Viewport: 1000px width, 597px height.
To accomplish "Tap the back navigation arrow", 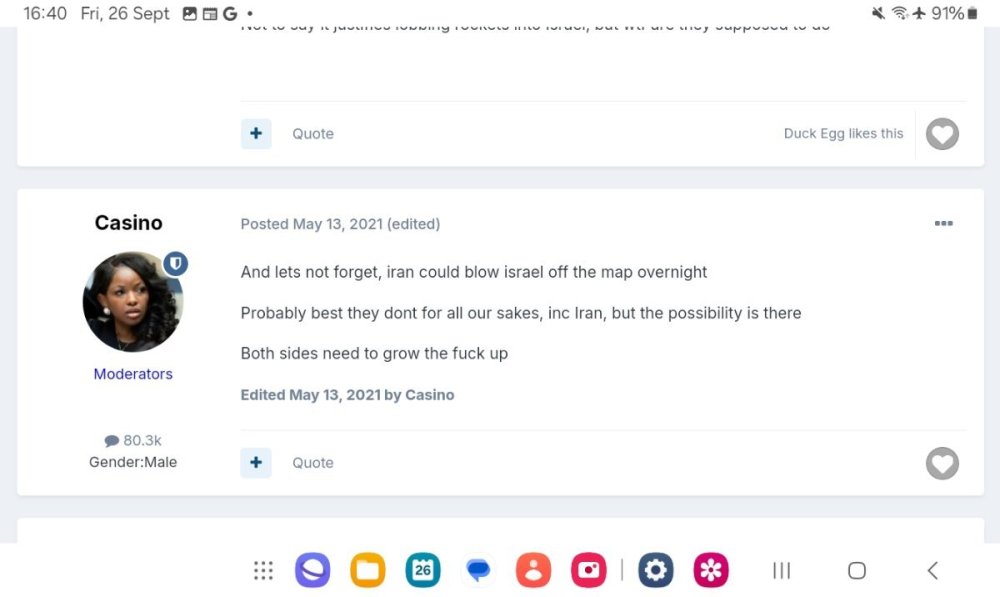I will click(932, 570).
